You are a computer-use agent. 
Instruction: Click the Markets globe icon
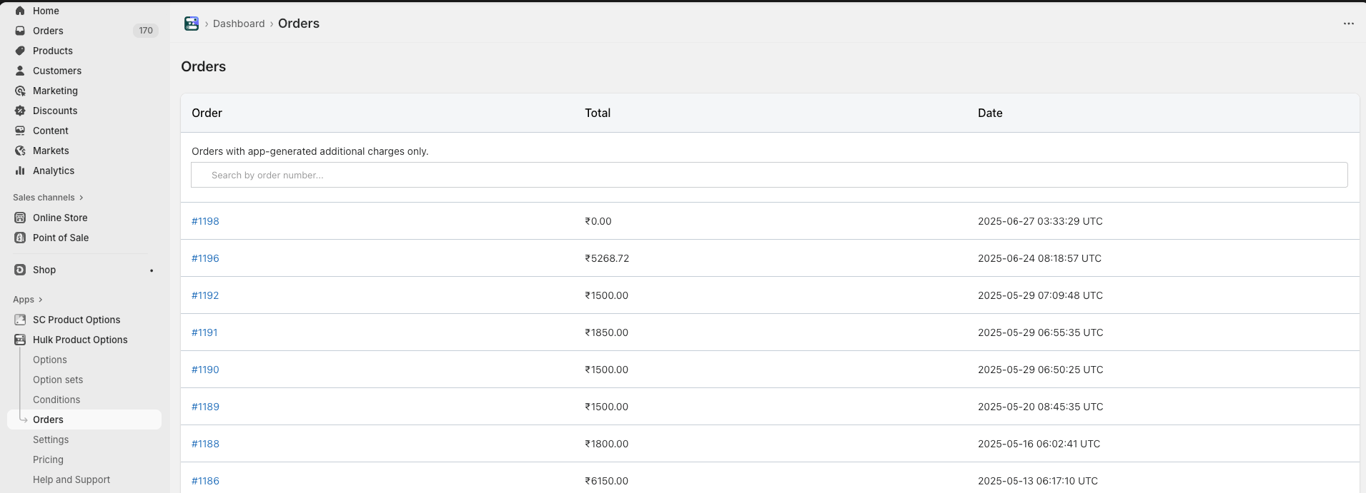click(20, 151)
